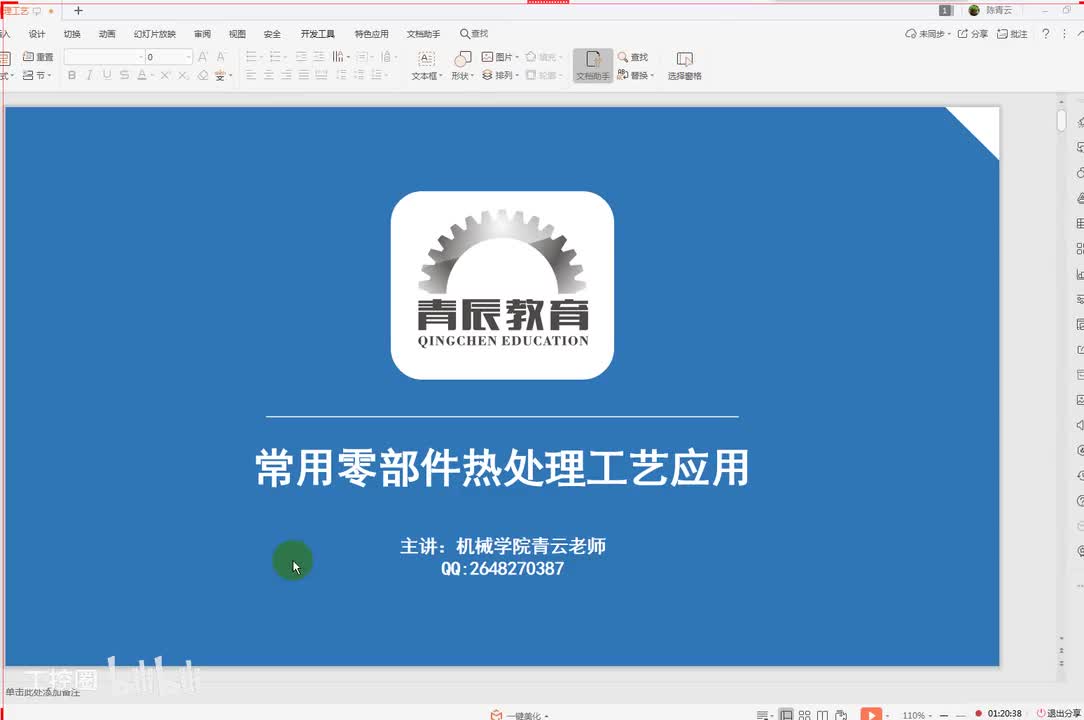
Task: Apply subscript formatting
Action: click(x=183, y=75)
